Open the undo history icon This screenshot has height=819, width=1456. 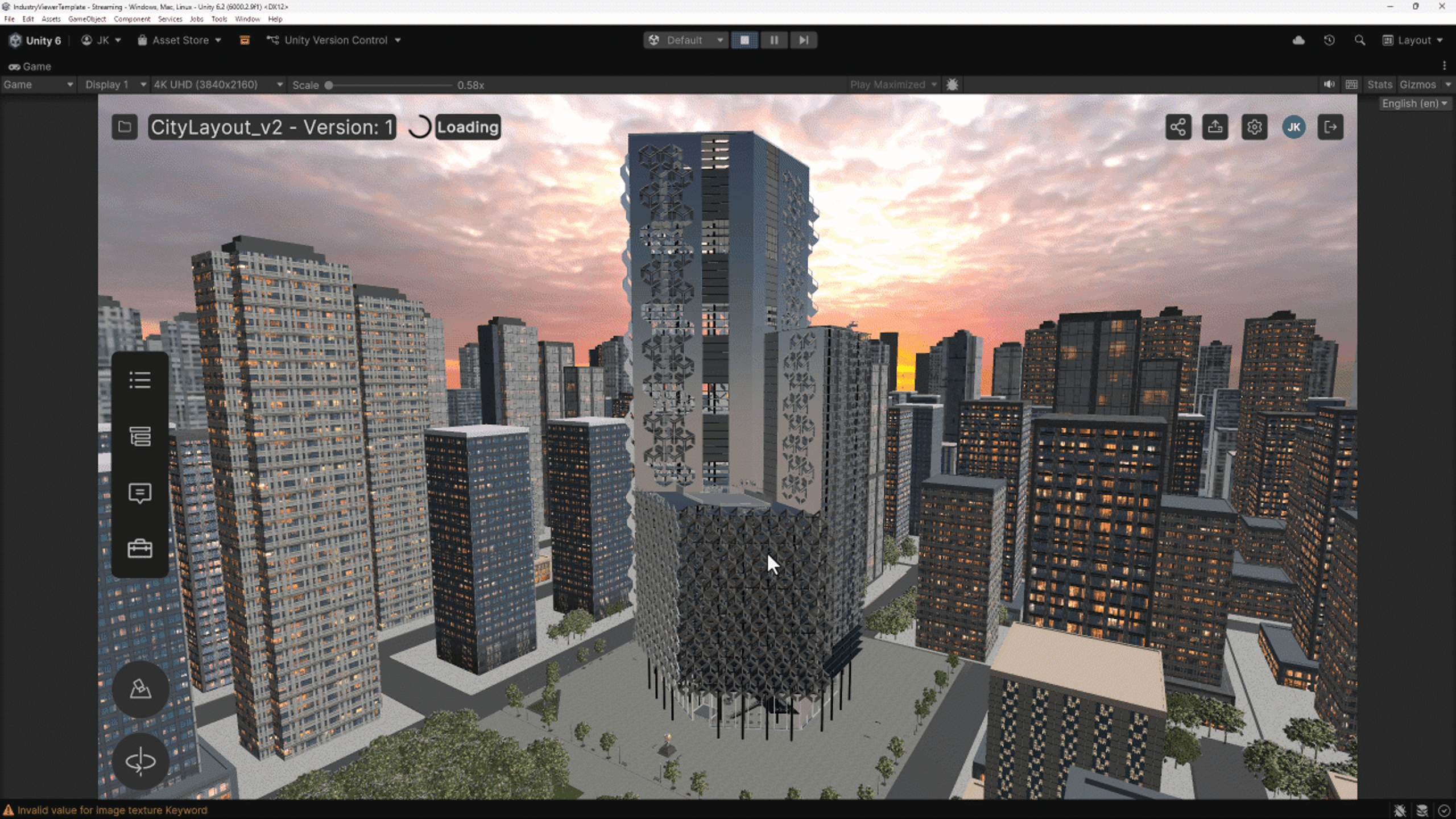pyautogui.click(x=1329, y=40)
